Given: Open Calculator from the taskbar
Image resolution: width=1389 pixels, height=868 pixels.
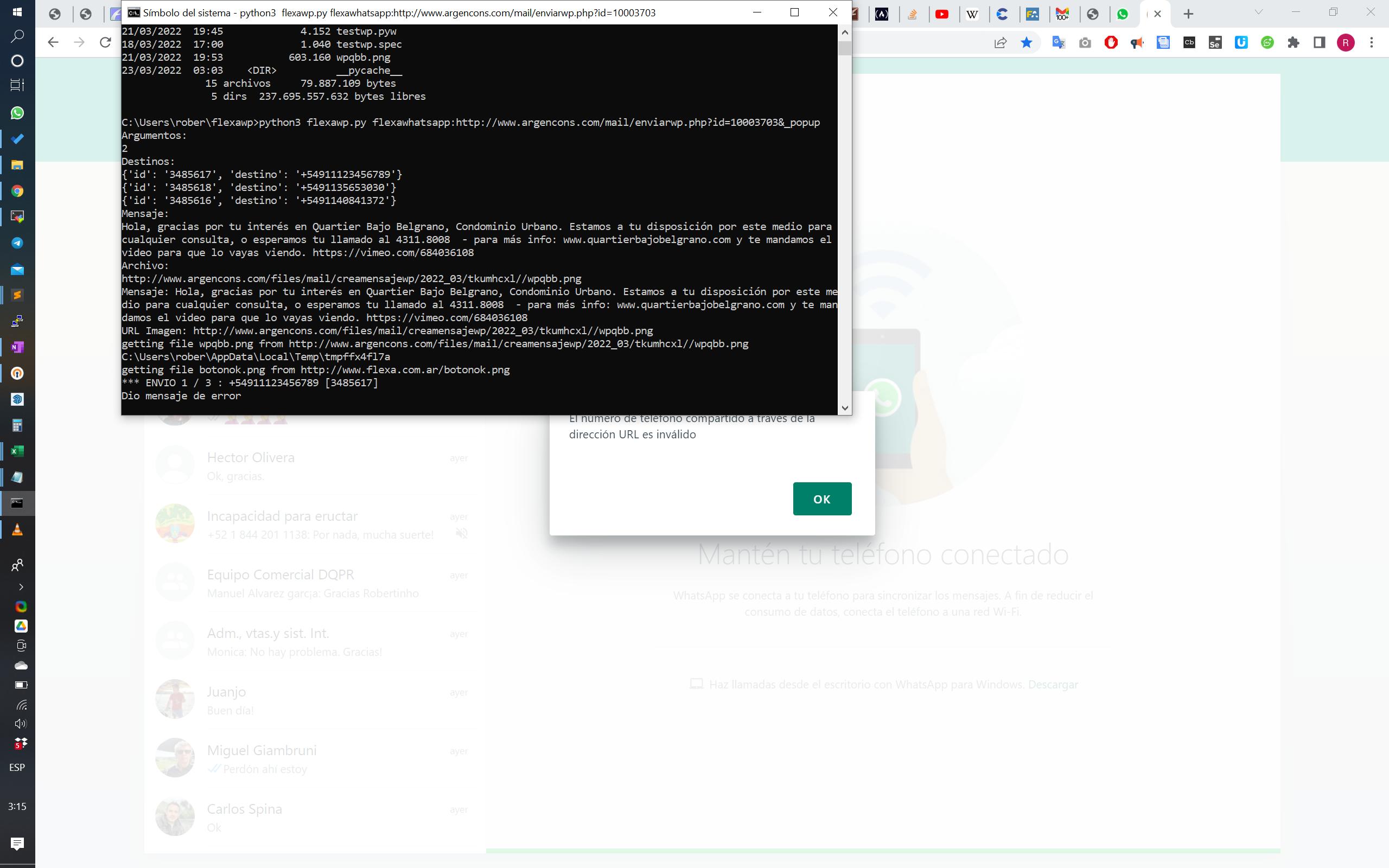Looking at the screenshot, I should click(x=17, y=425).
